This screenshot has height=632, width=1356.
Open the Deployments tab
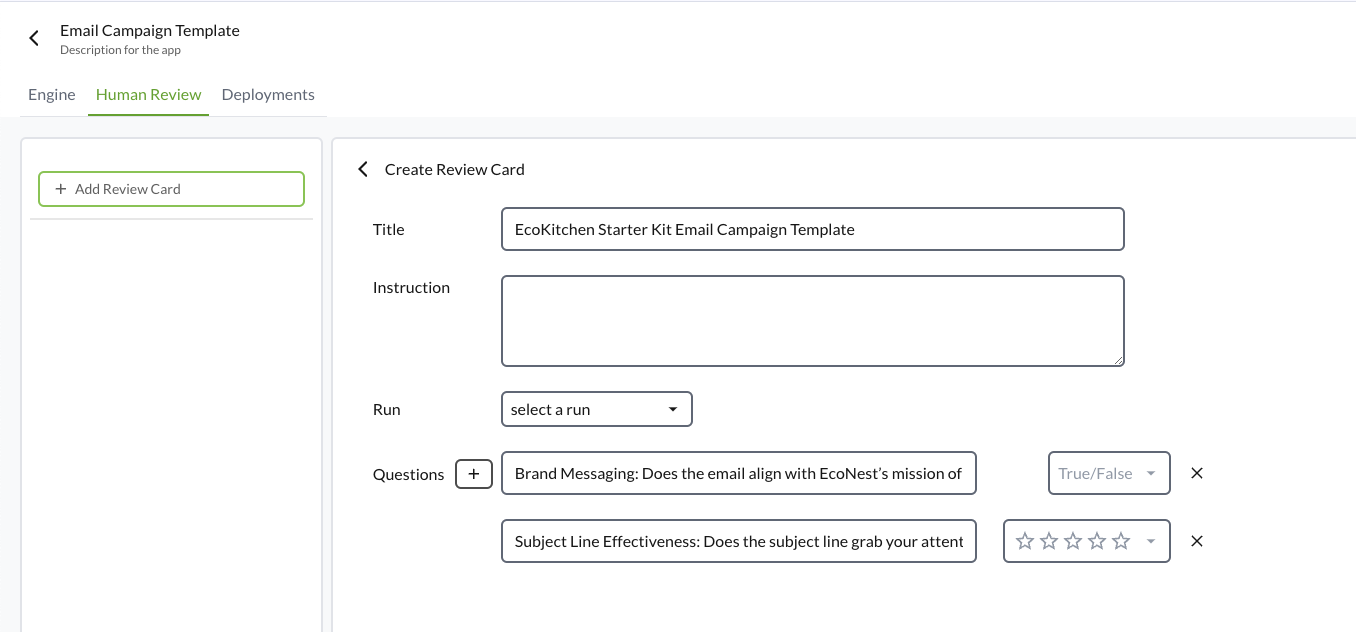pyautogui.click(x=268, y=94)
